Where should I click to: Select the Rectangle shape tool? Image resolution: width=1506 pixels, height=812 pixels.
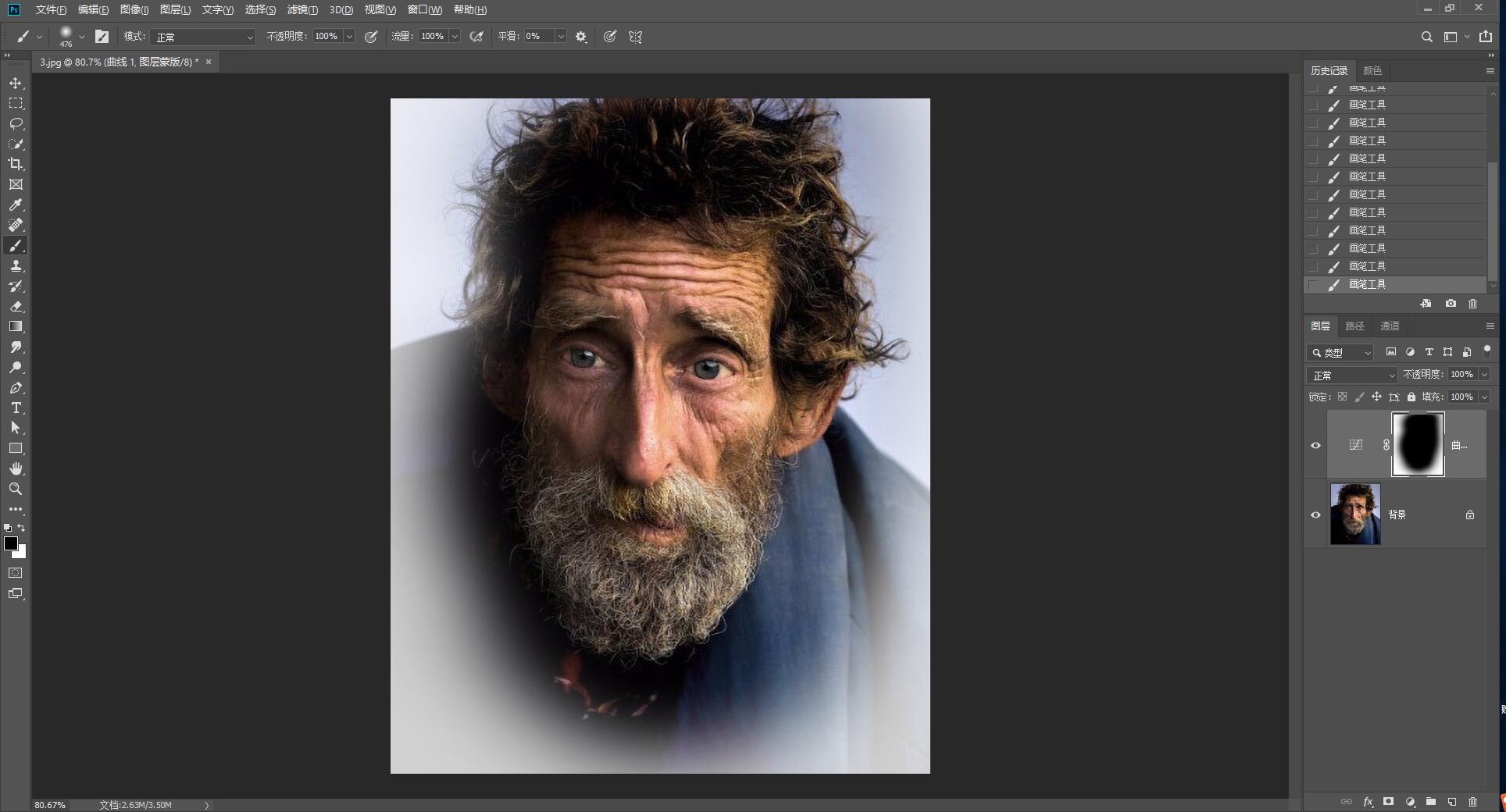[16, 448]
